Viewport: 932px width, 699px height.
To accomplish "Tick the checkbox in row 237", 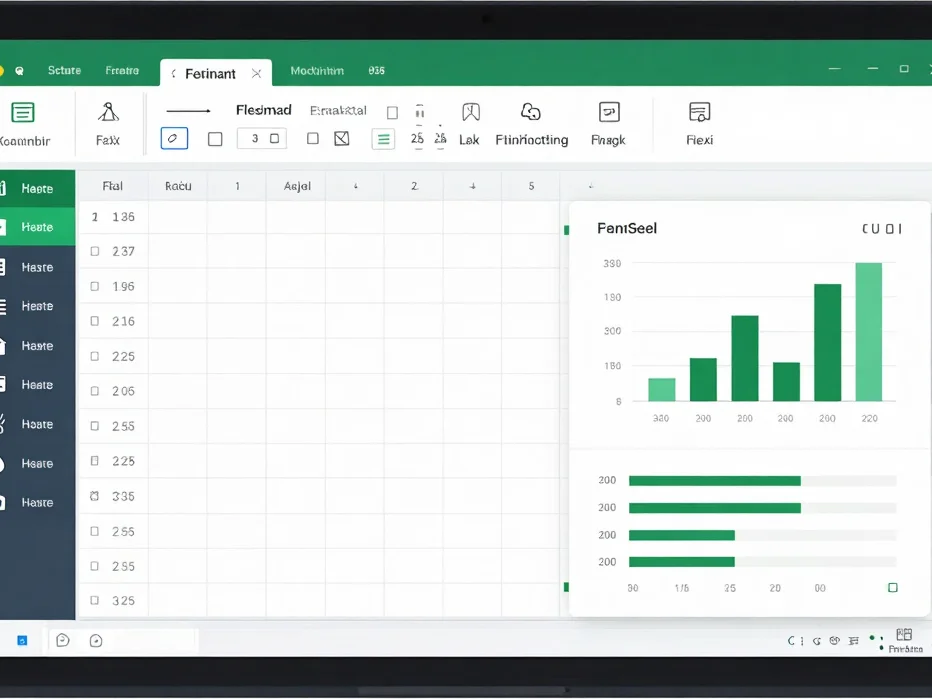I will coord(95,251).
